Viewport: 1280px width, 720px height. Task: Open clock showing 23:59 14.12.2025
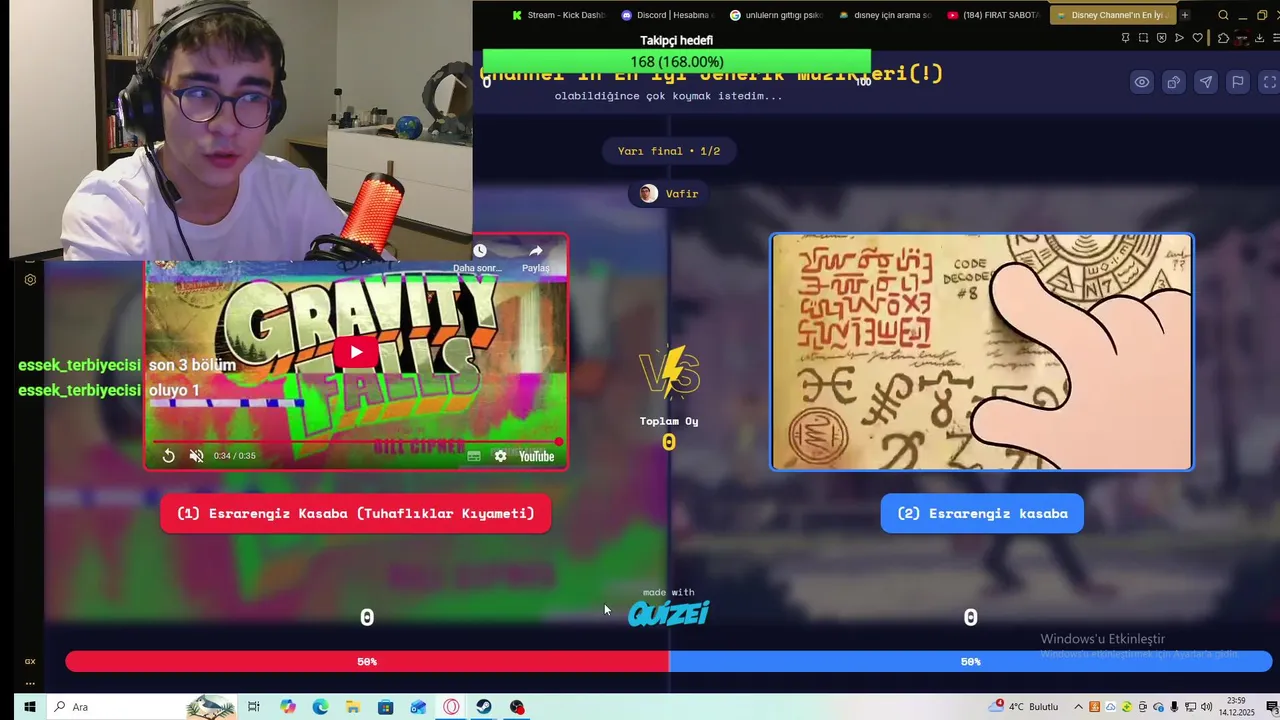1237,707
